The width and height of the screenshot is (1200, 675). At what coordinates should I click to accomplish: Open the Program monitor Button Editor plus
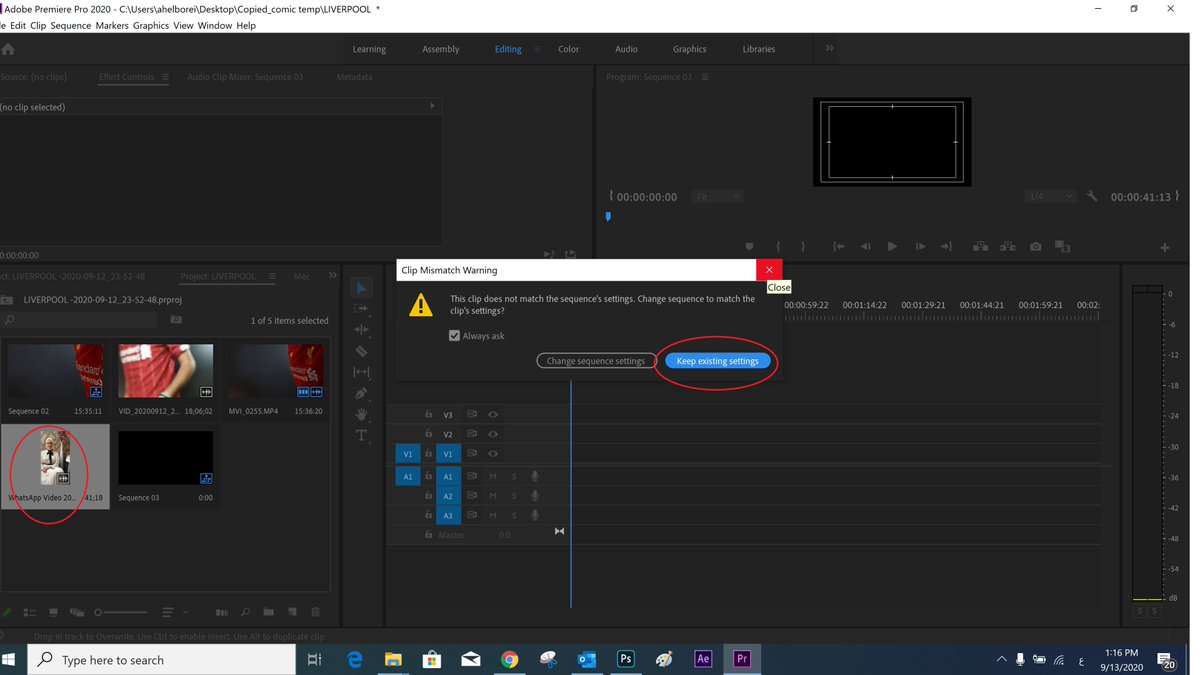point(1165,247)
